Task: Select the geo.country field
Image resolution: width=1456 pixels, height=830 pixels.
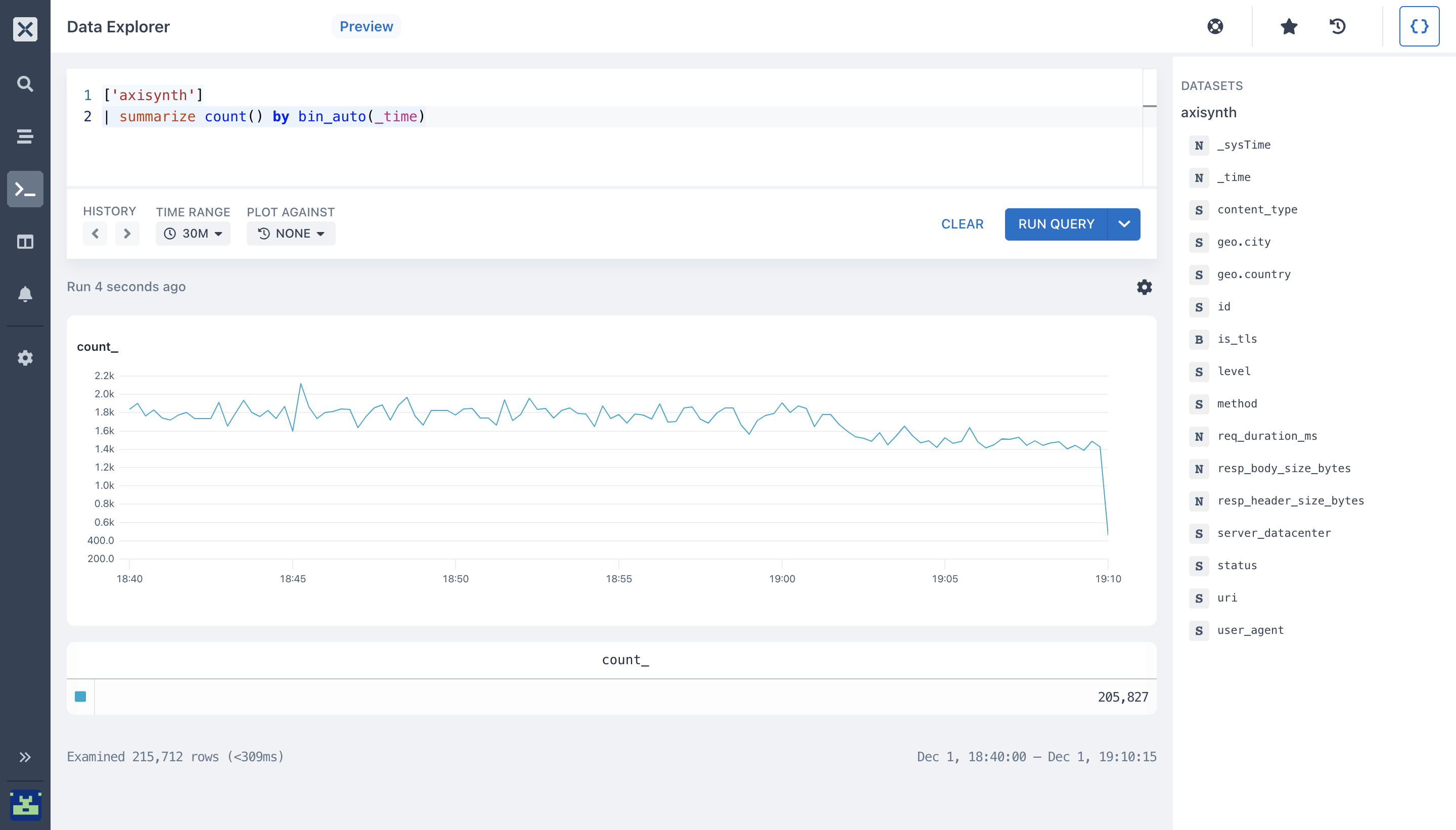Action: 1254,275
